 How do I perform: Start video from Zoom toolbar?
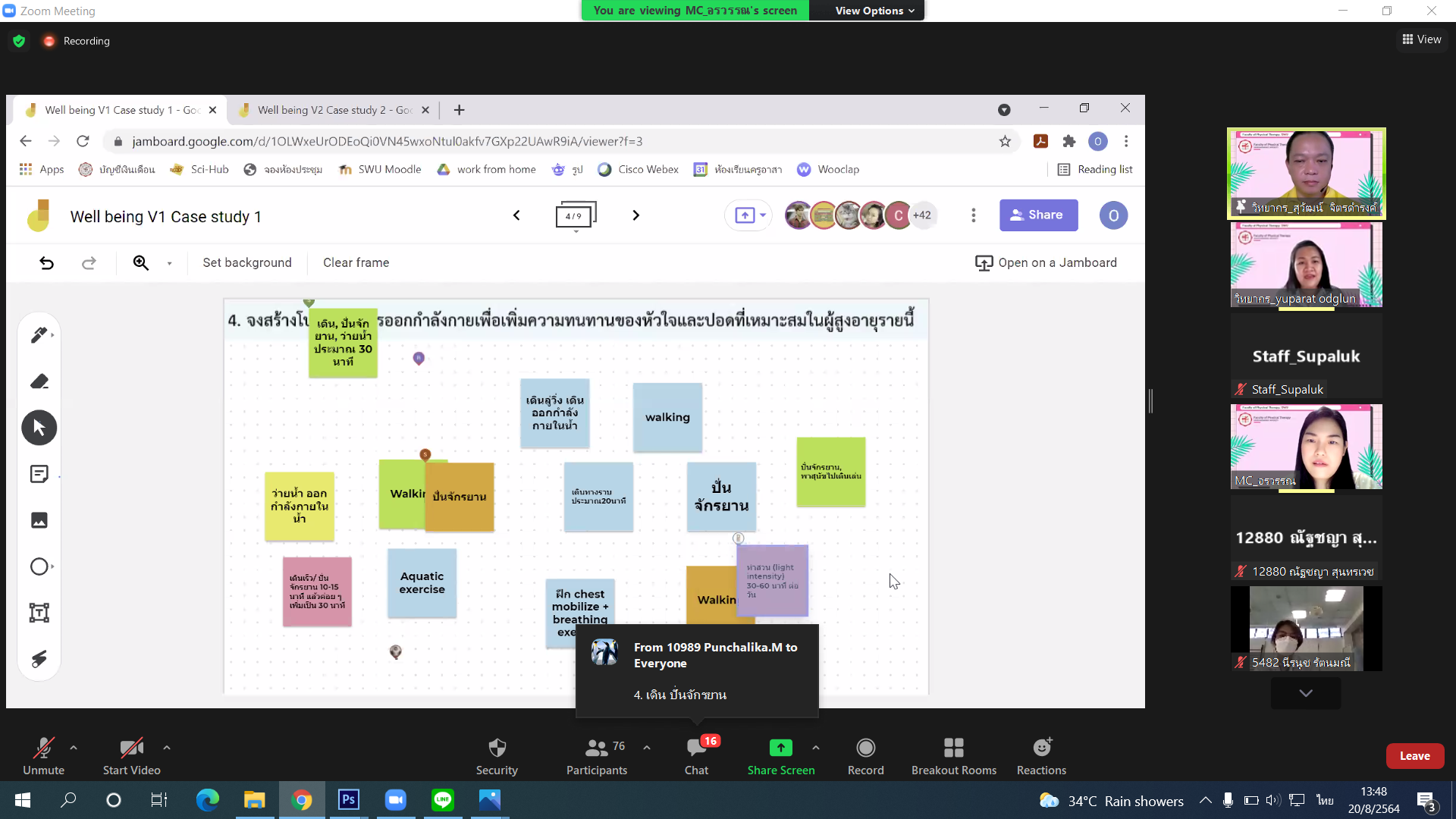pos(131,756)
